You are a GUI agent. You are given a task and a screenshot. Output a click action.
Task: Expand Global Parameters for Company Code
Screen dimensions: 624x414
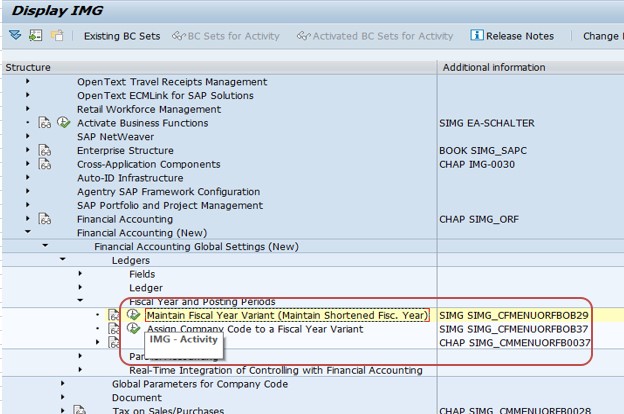(62, 383)
